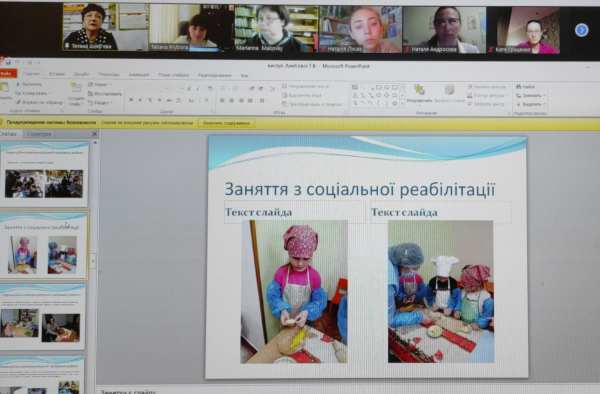The height and width of the screenshot is (394, 600).
Task: Expand the slide Layout dropdown
Action: [x=99, y=85]
